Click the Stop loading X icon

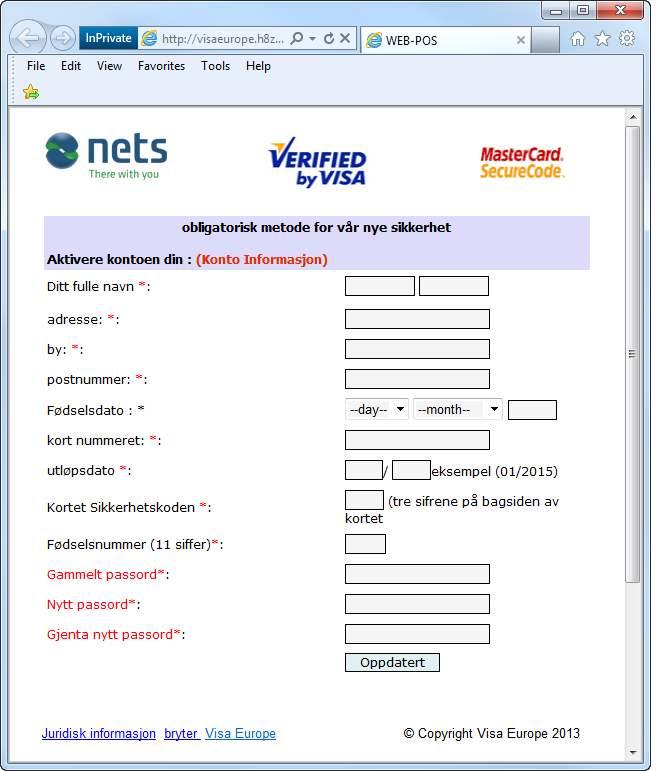[x=345, y=38]
